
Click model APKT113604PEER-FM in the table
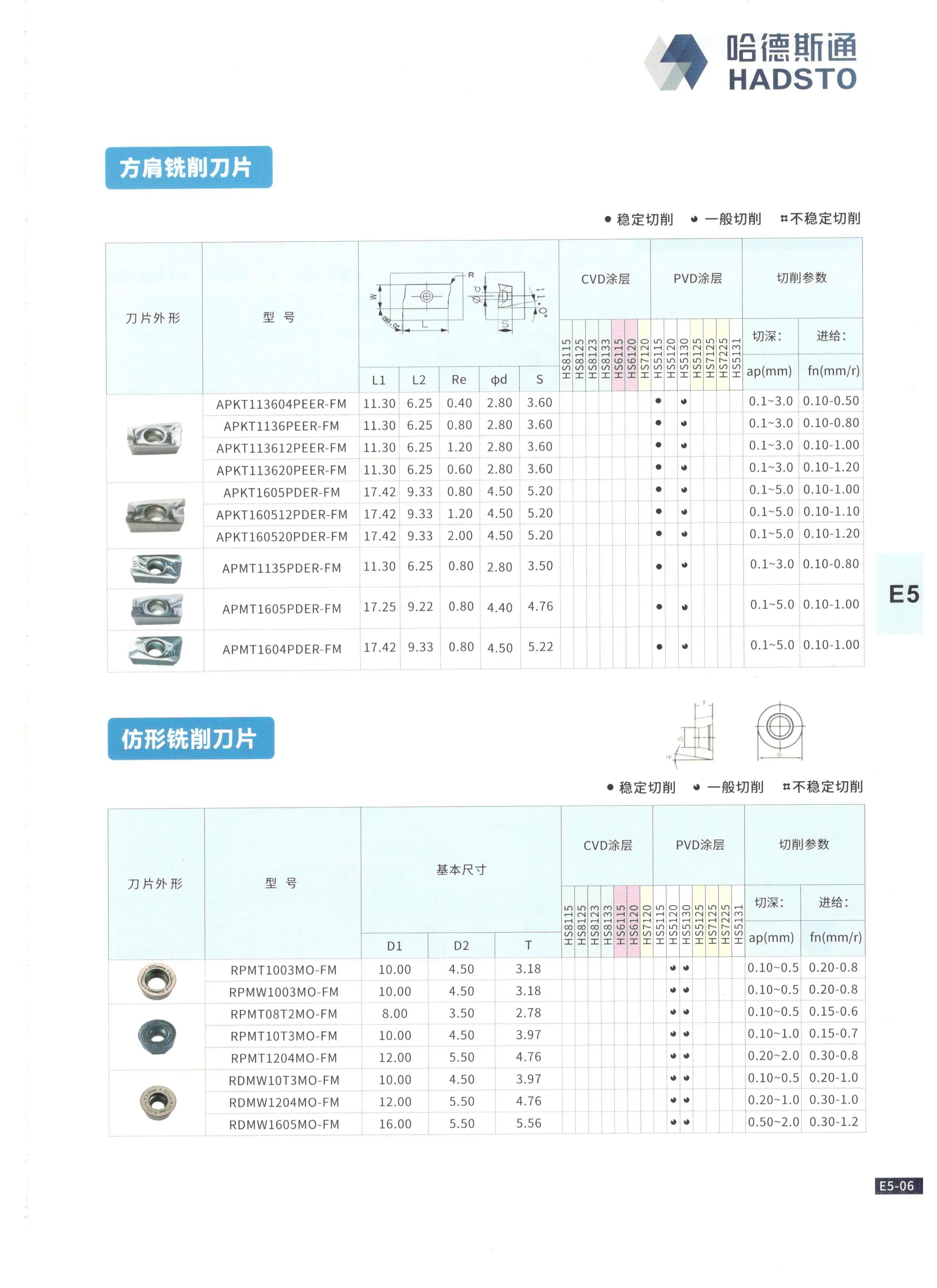click(281, 404)
